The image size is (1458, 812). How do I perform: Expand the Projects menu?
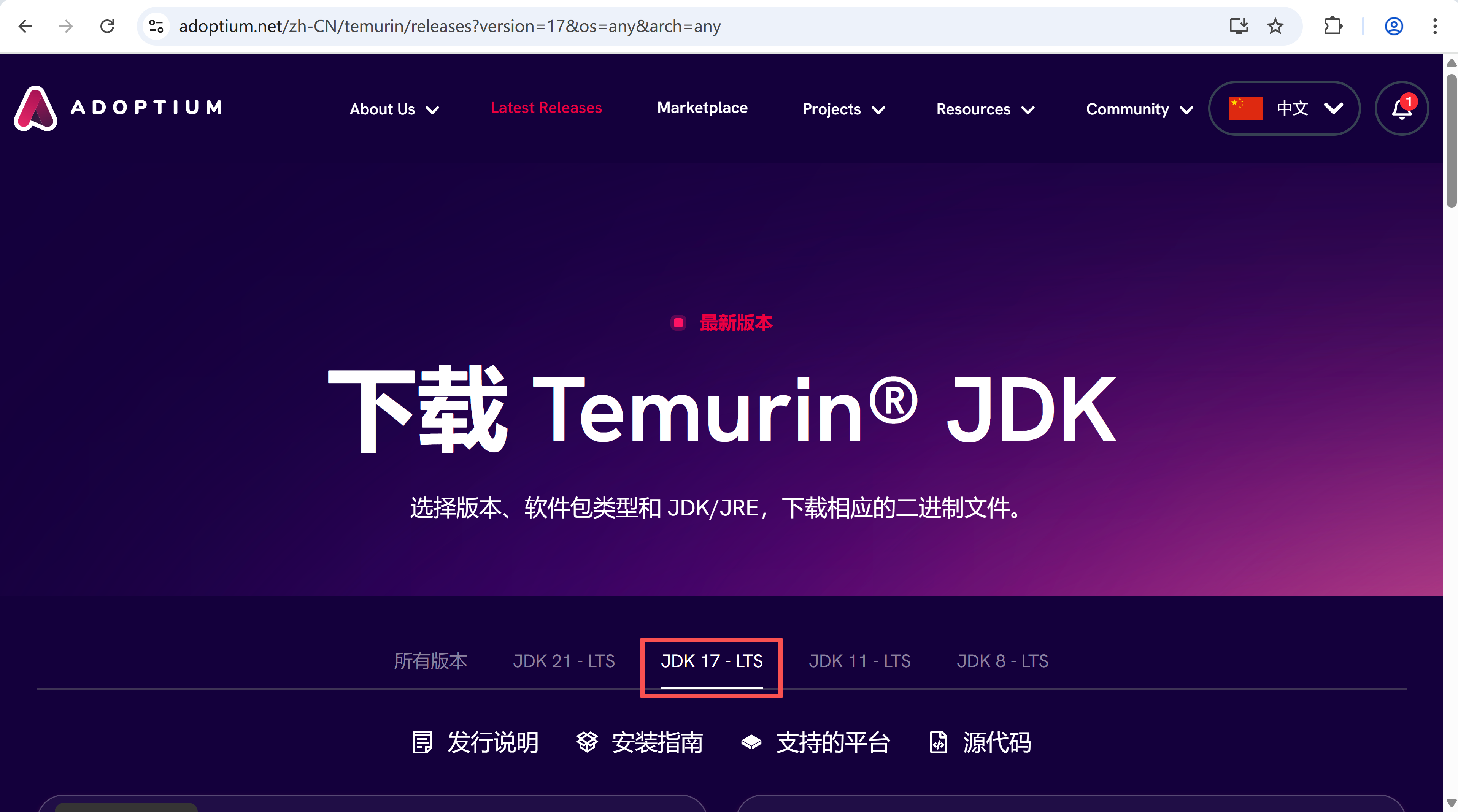point(844,109)
